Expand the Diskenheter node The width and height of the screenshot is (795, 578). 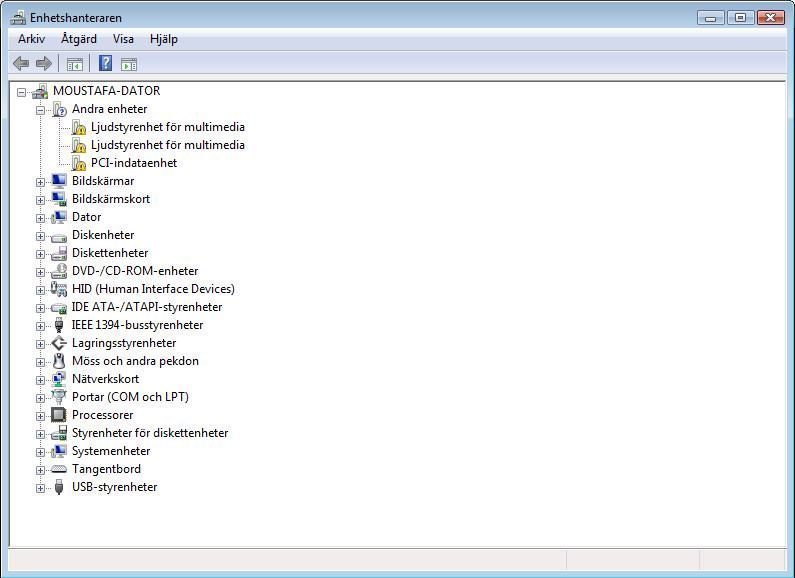[x=40, y=236]
